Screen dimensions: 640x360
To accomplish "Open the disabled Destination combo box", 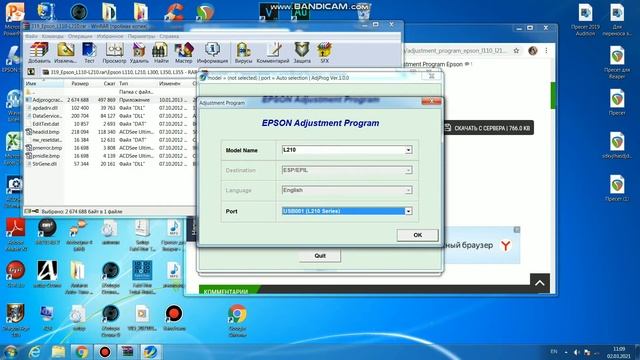I will coord(347,170).
